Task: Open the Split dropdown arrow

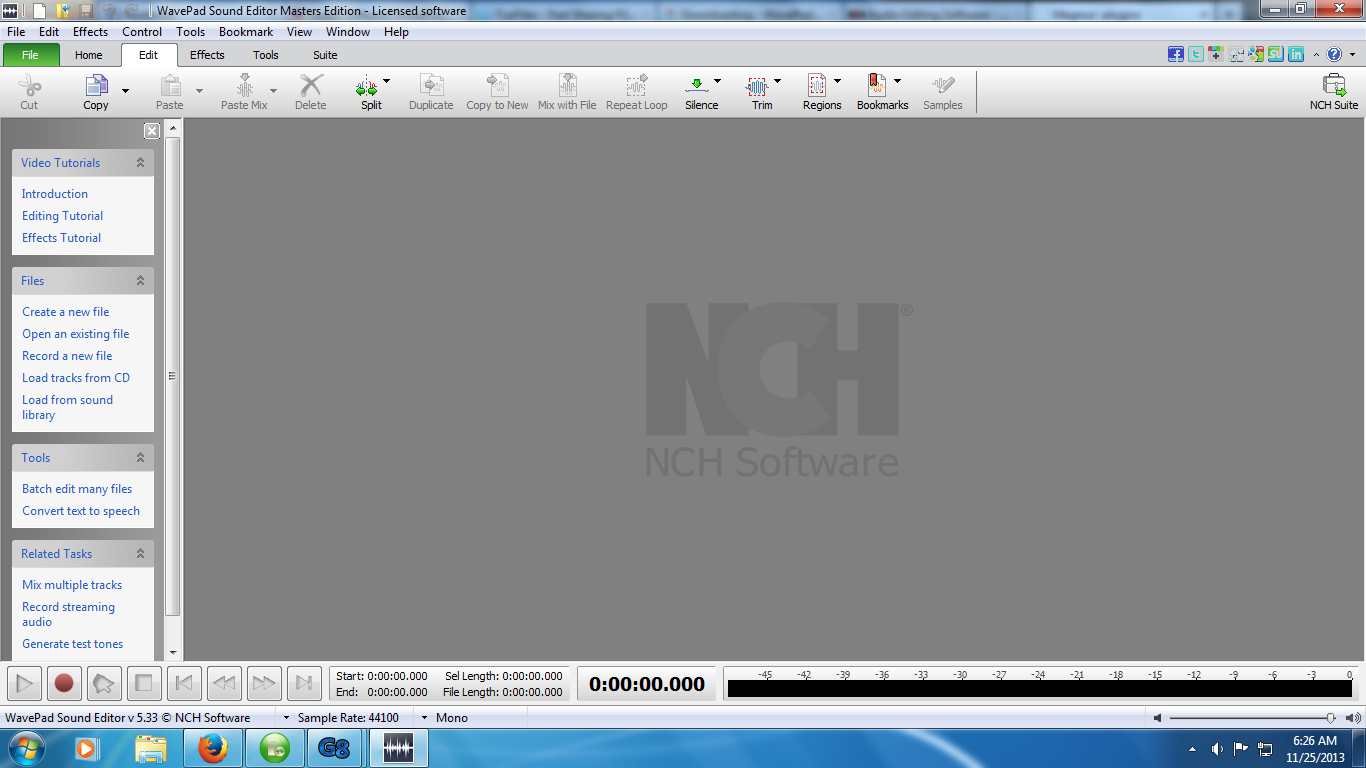Action: coord(387,81)
